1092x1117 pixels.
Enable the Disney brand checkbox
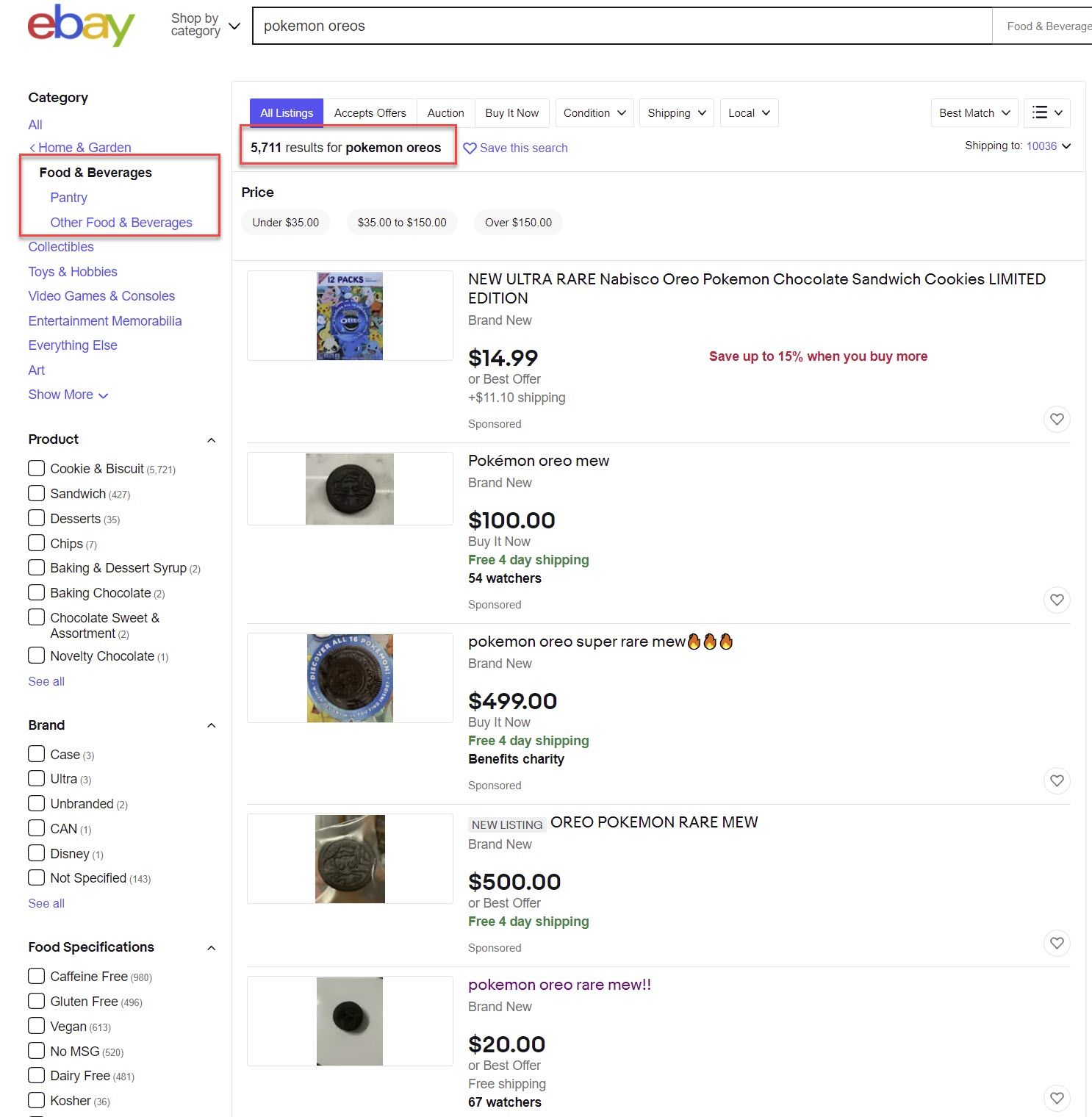coord(36,853)
